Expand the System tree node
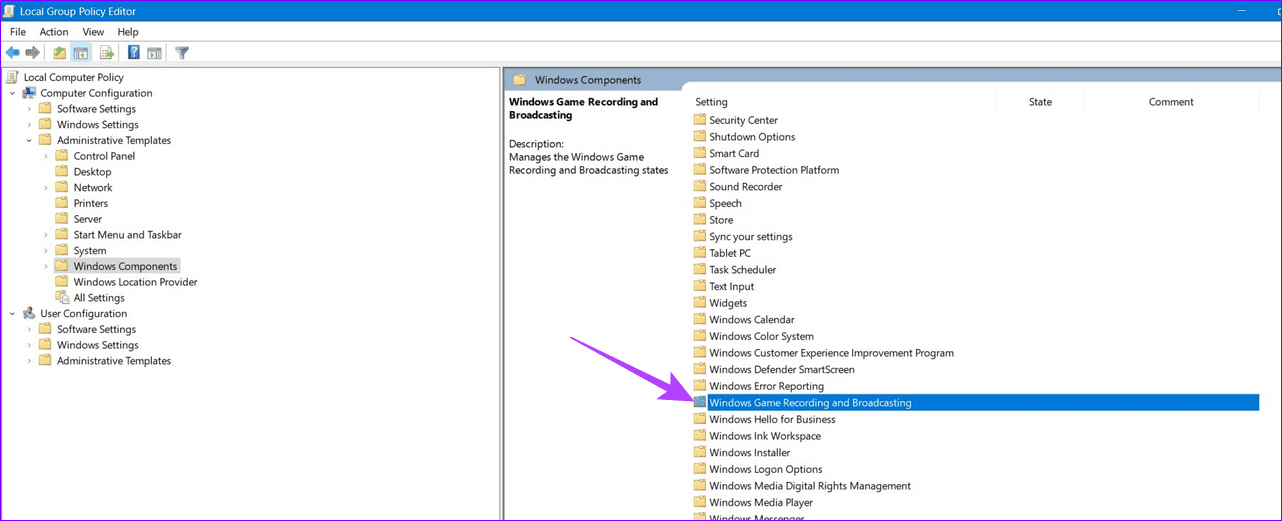This screenshot has height=521, width=1282. point(46,251)
